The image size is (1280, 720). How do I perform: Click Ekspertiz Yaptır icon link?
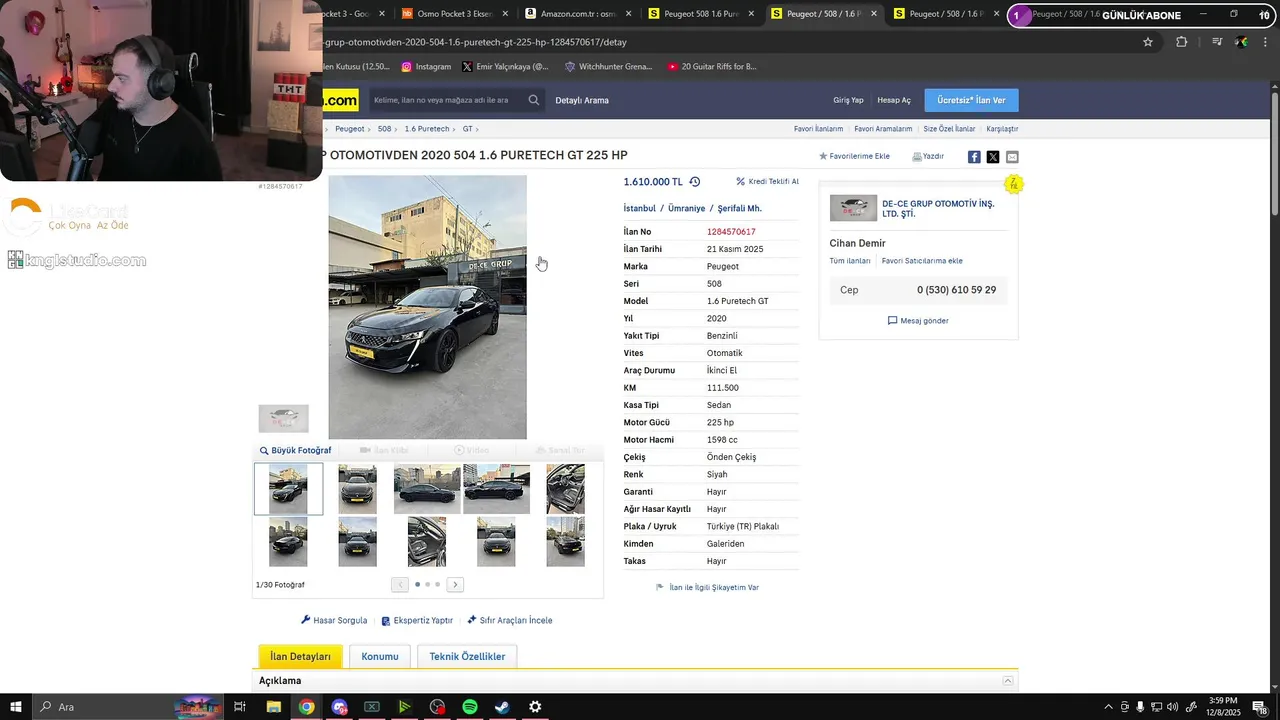[417, 620]
